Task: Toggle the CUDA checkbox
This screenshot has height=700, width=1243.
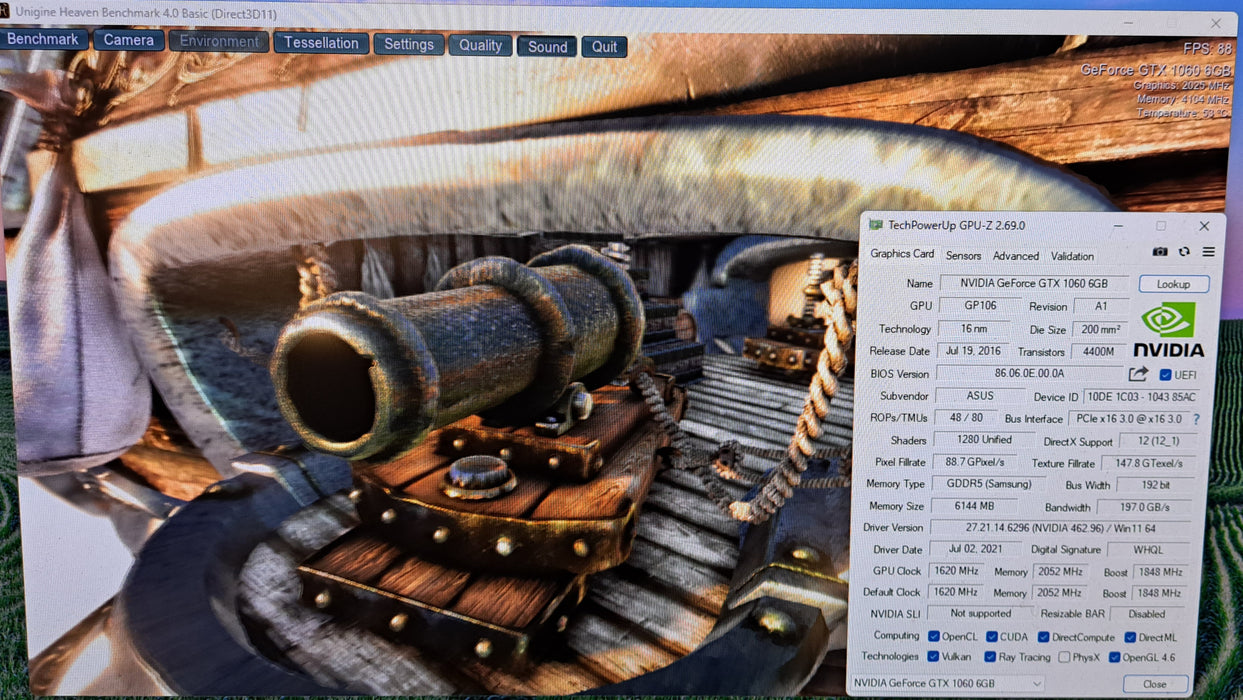Action: [x=991, y=636]
